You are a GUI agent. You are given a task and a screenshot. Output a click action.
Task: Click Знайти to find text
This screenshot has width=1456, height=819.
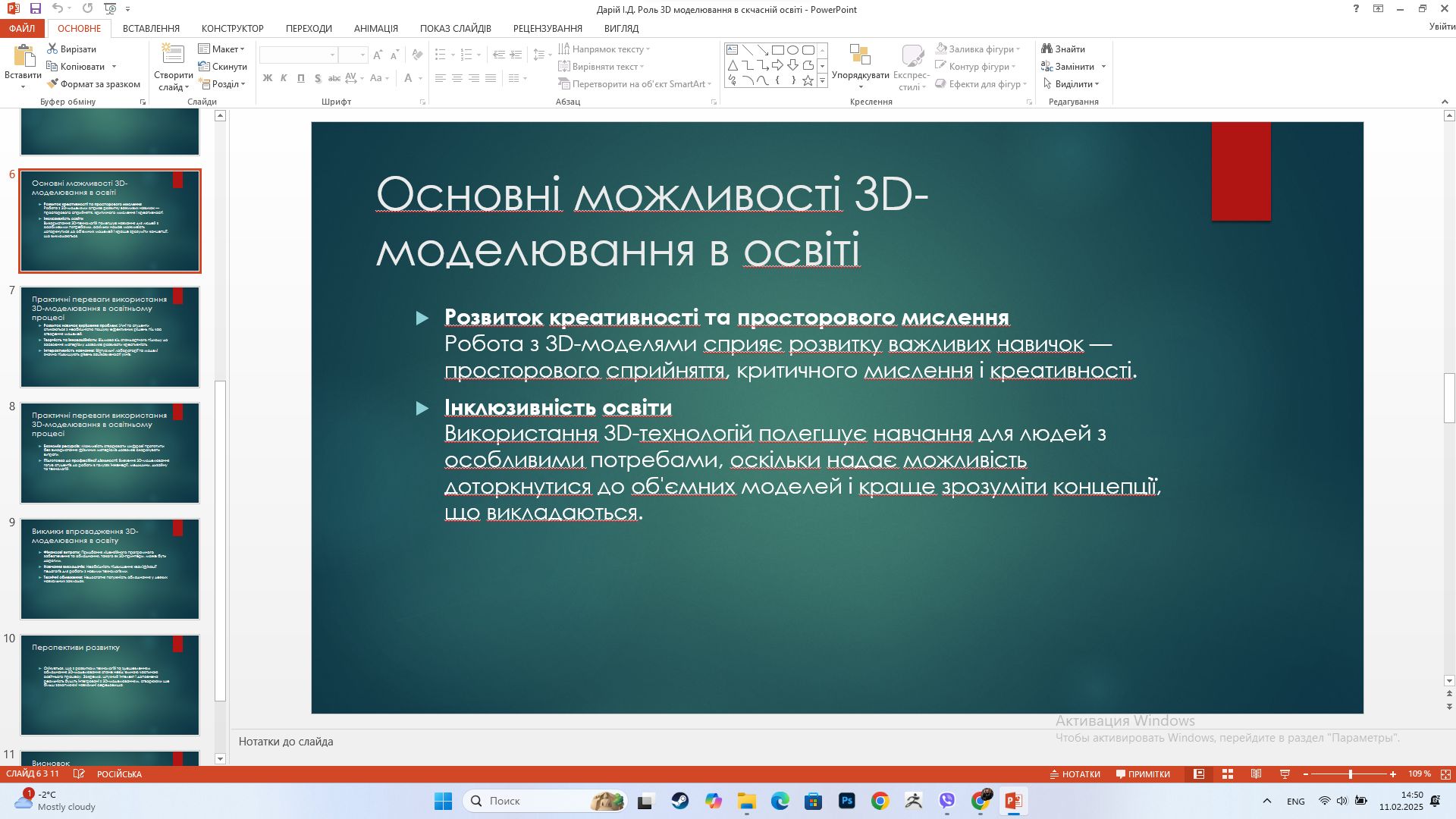[1063, 49]
